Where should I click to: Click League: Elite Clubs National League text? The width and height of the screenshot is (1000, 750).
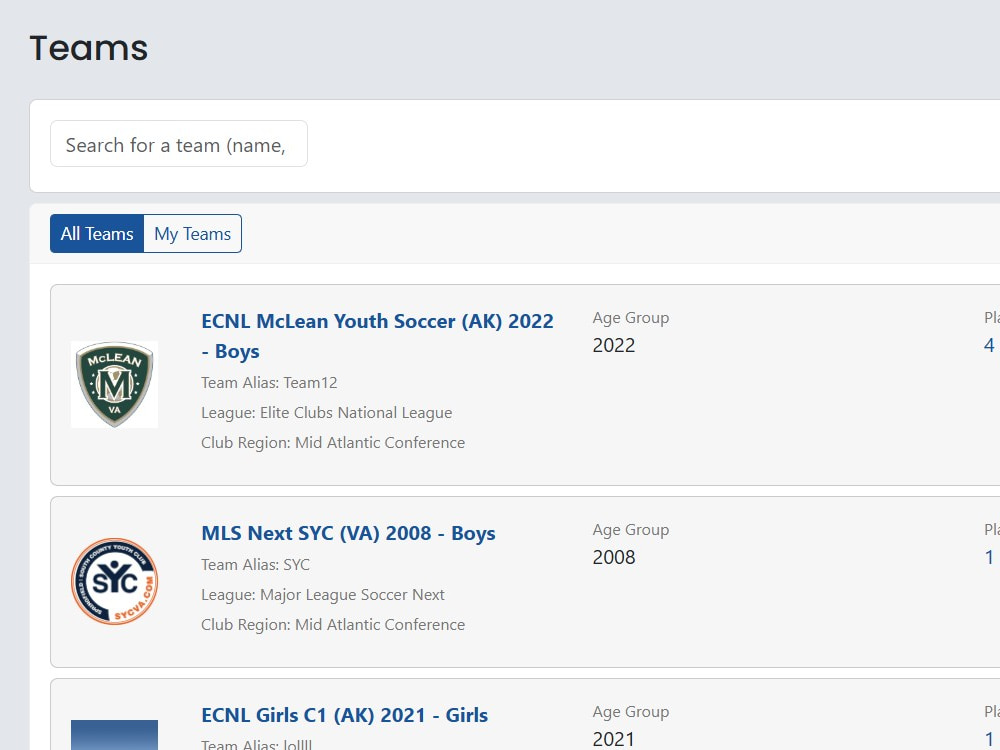327,413
